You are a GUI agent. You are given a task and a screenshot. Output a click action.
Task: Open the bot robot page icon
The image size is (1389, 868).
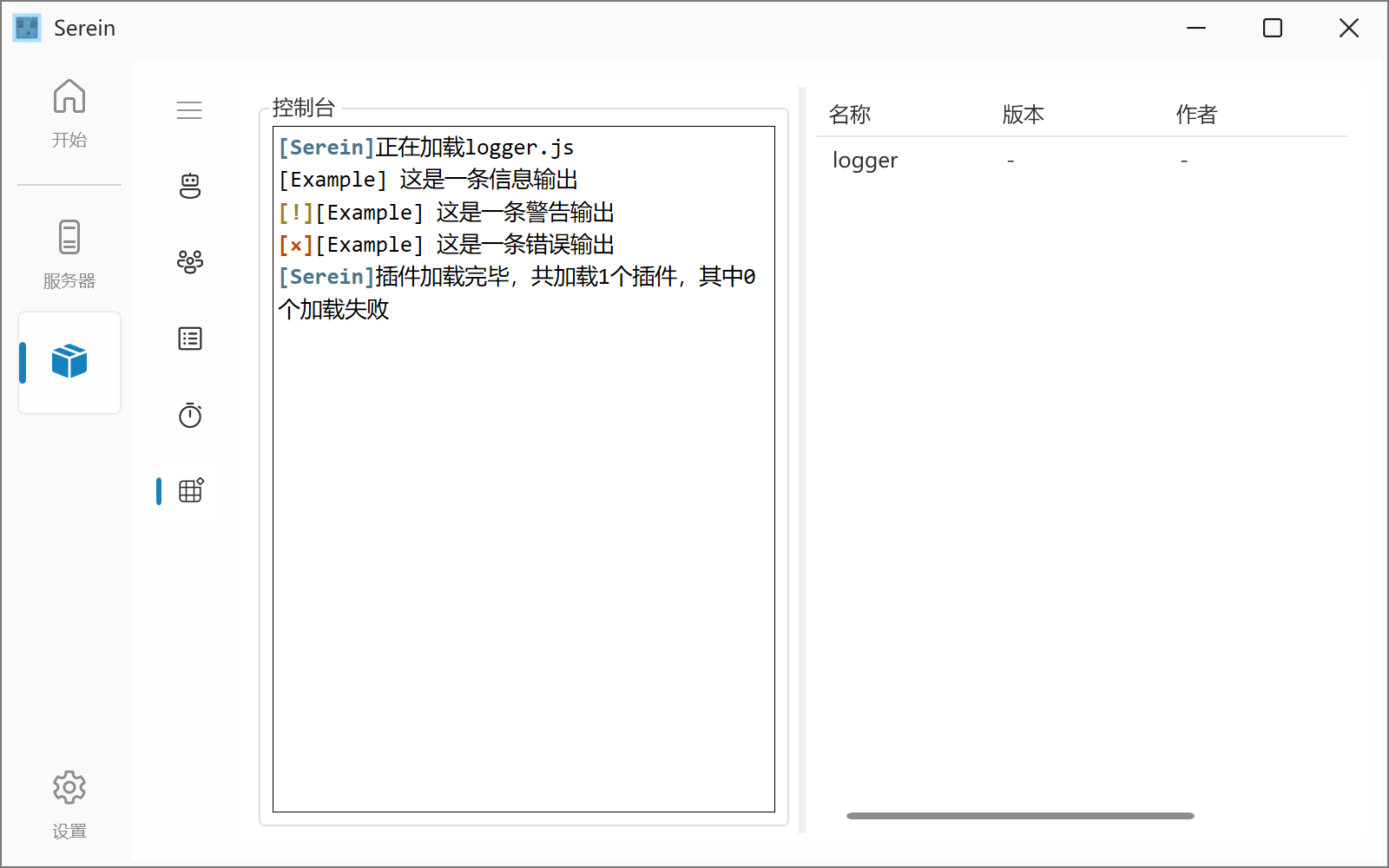coord(190,186)
